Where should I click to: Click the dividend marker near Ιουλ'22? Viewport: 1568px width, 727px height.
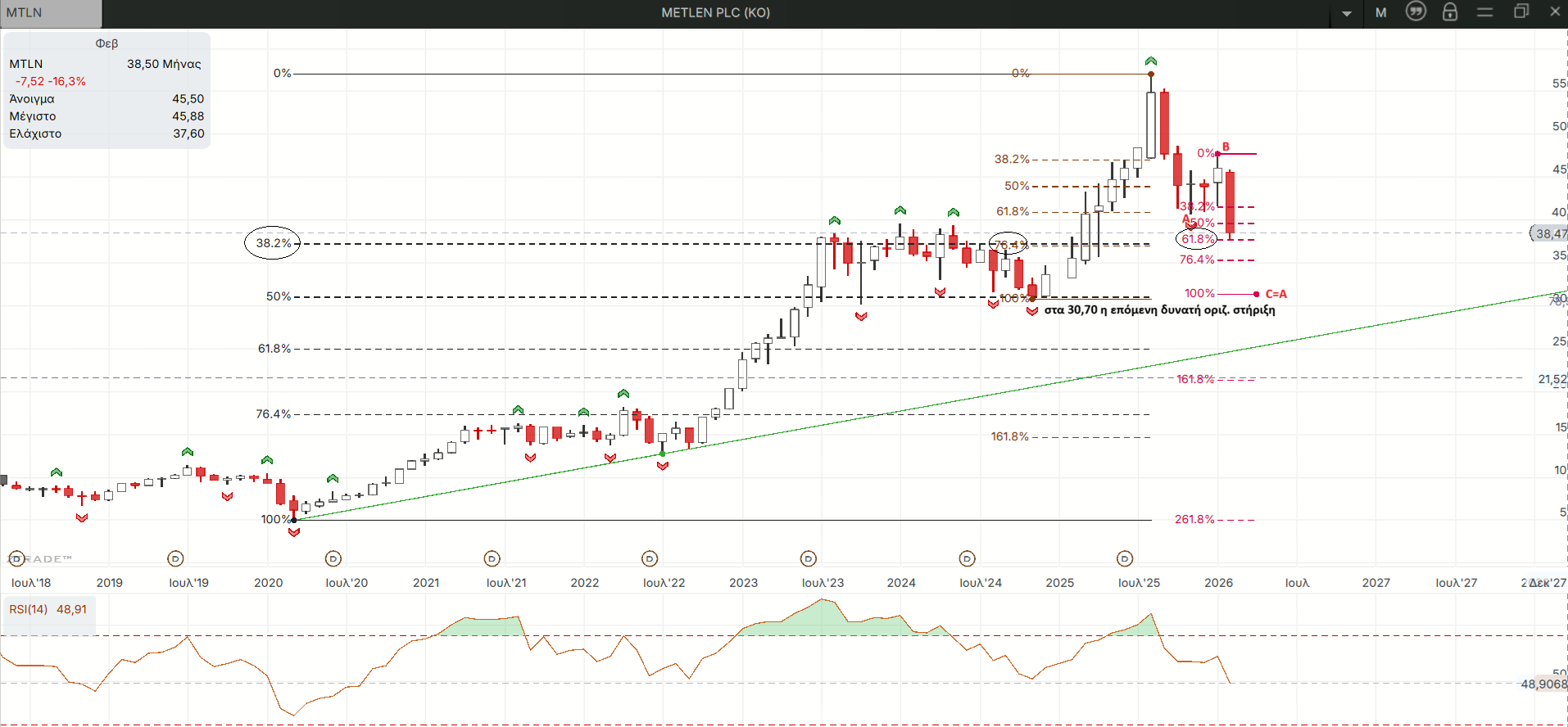point(650,558)
